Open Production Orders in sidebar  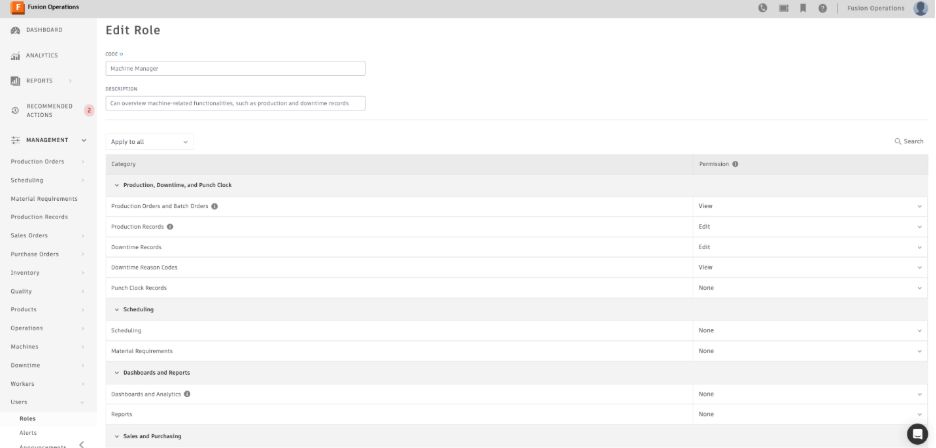click(x=37, y=162)
